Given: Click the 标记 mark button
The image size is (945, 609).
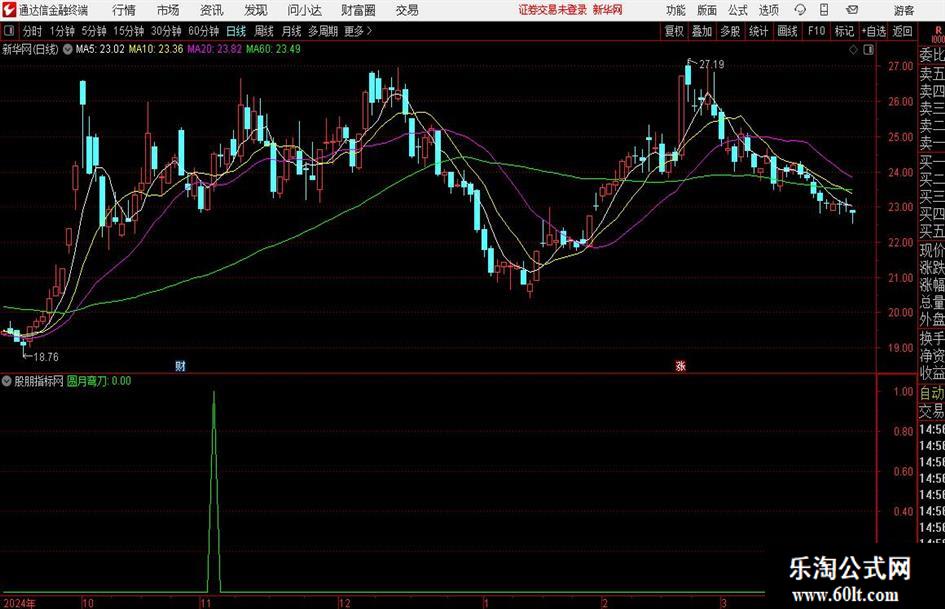Looking at the screenshot, I should pyautogui.click(x=844, y=31).
